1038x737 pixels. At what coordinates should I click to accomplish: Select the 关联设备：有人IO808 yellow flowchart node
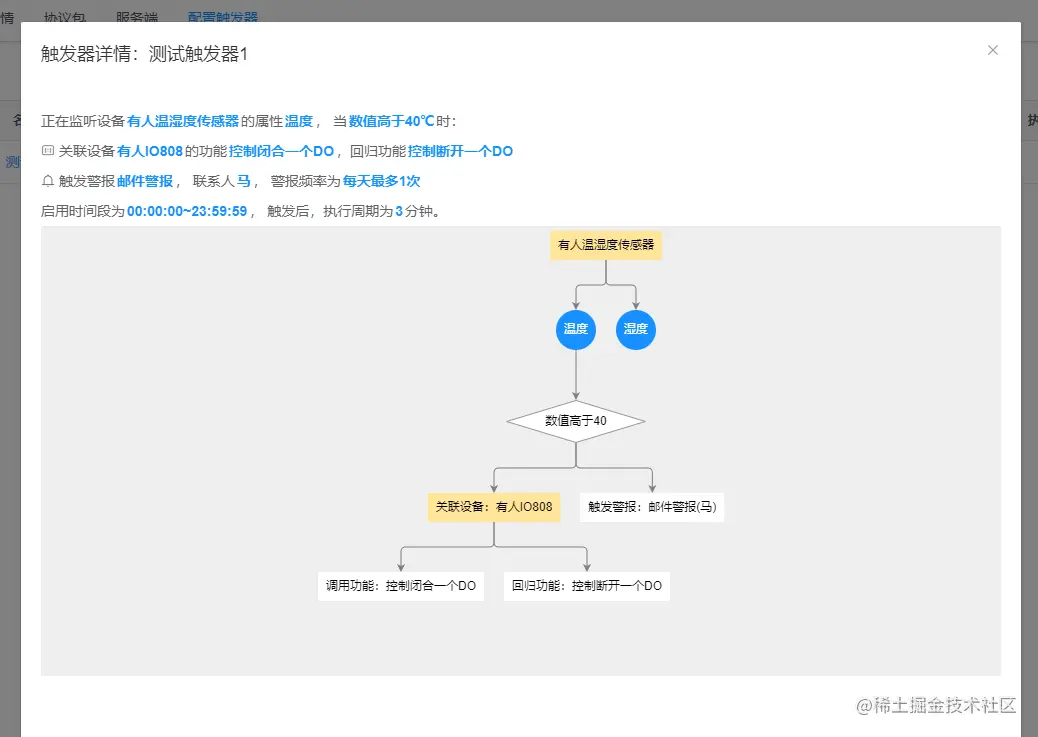pos(494,507)
